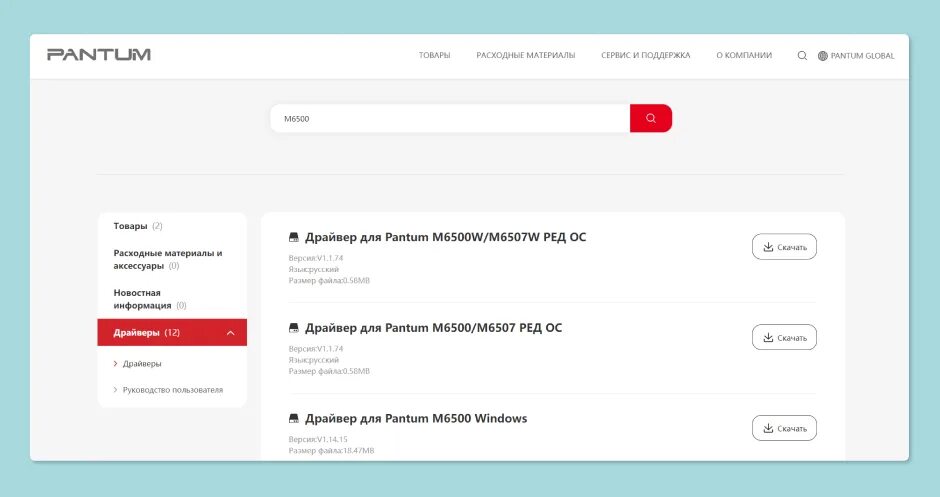Open the Драйверы sub-item
The image size is (940, 497).
142,364
